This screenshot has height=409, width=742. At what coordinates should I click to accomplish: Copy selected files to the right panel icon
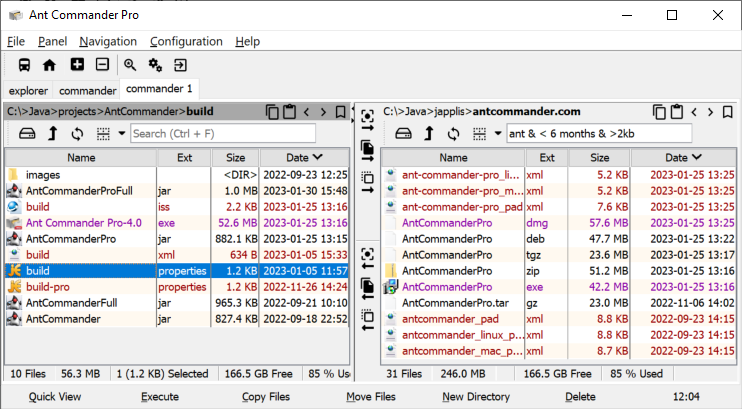(x=367, y=151)
